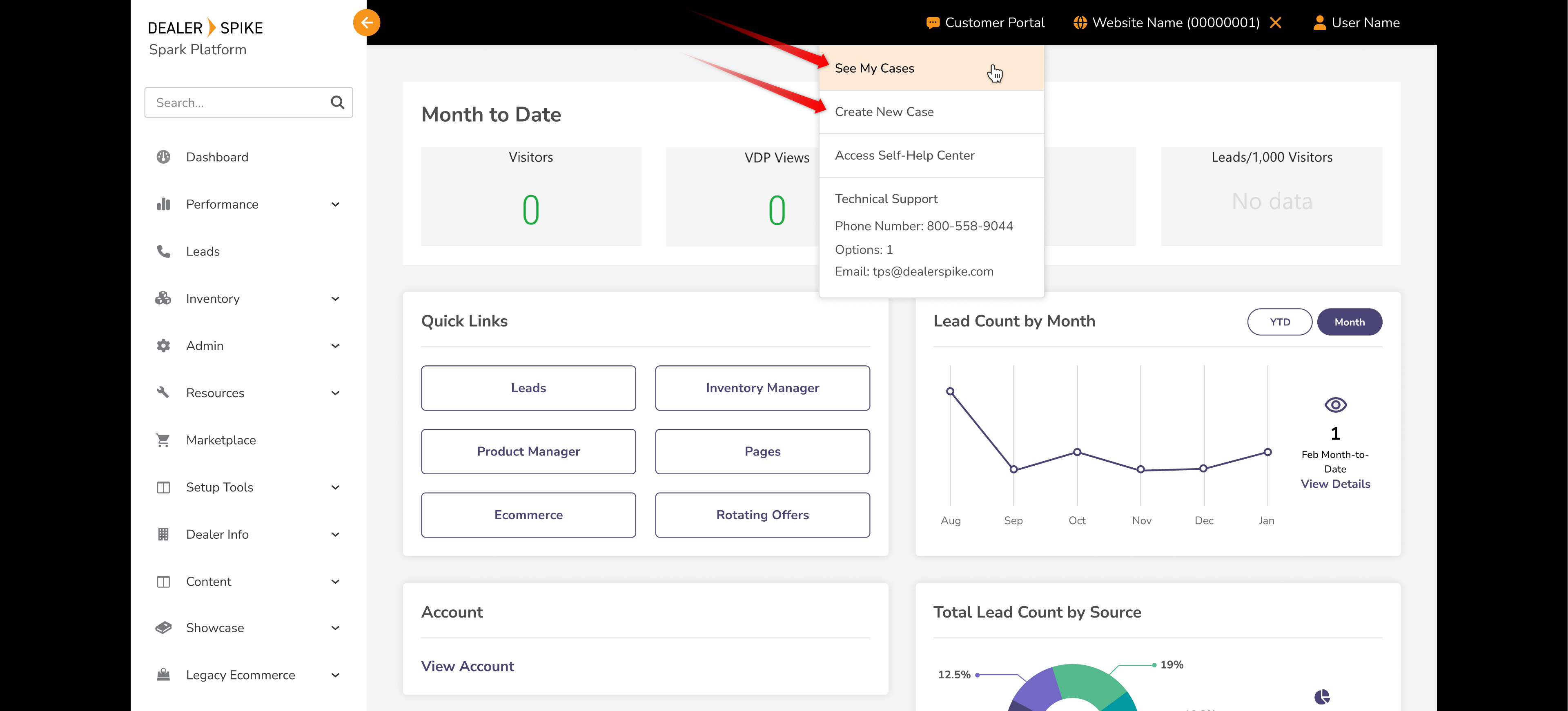Click the Customer Portal chat icon
1568x711 pixels.
tap(932, 23)
